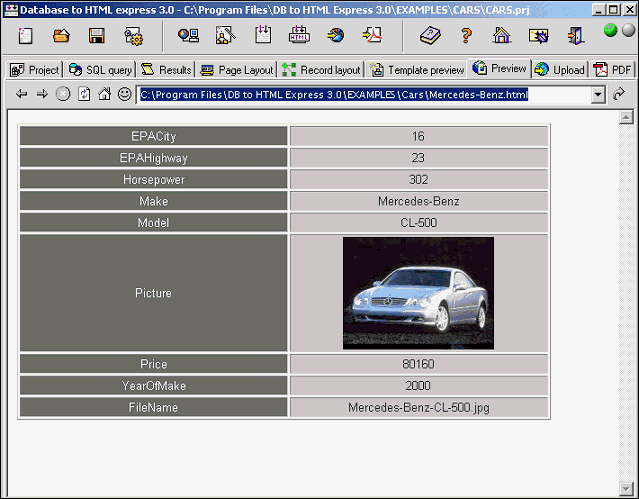Click the EPACity header cell
Viewport: 639px width, 499px height.
click(153, 136)
